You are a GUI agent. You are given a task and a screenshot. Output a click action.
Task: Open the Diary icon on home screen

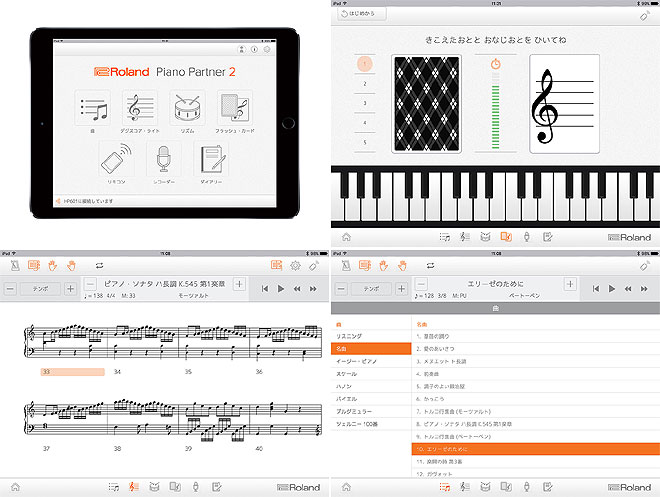211,159
